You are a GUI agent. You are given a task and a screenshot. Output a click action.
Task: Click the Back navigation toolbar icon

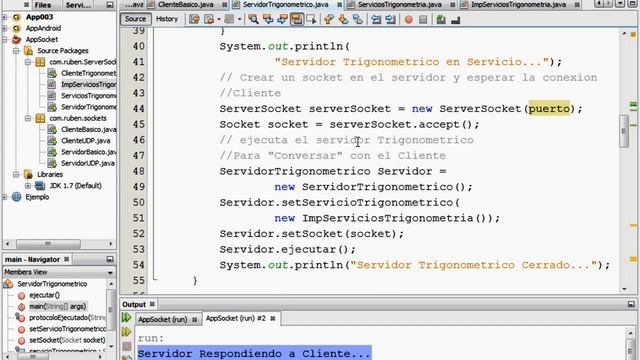[x=209, y=19]
